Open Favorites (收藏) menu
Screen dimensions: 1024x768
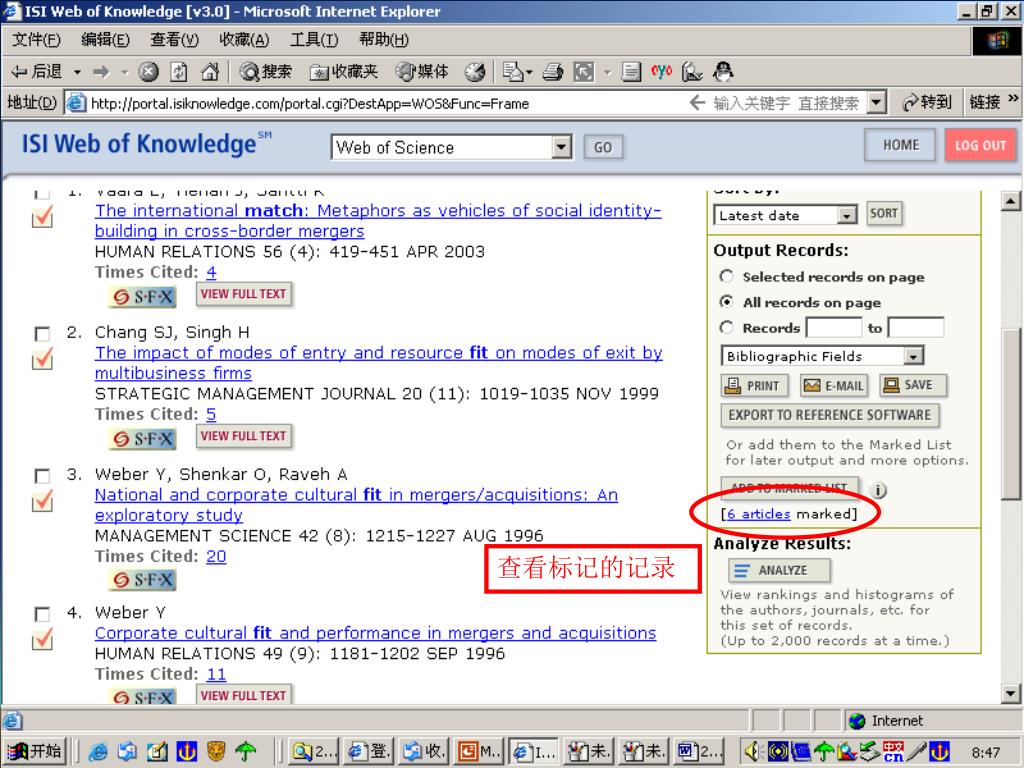click(244, 40)
